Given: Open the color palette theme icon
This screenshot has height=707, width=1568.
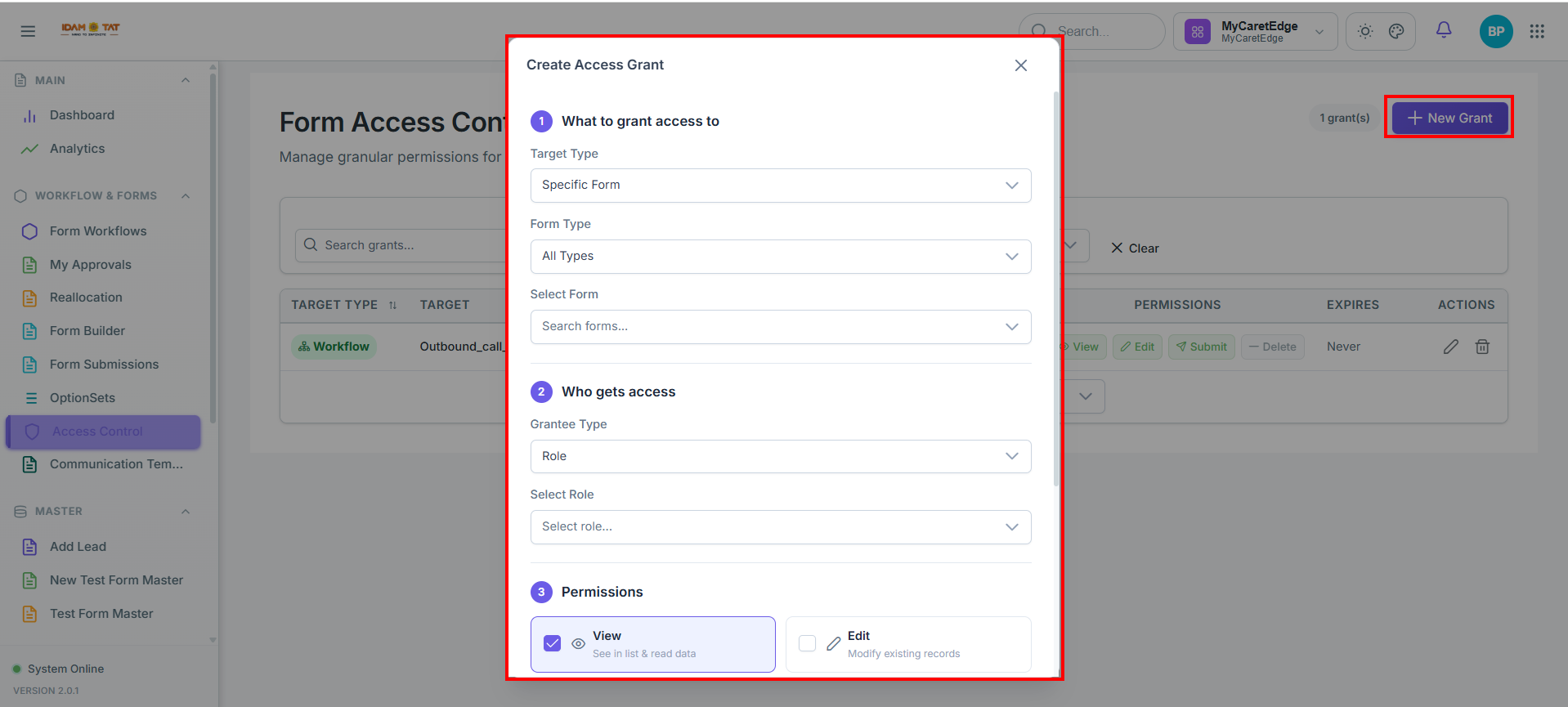Looking at the screenshot, I should 1396,31.
